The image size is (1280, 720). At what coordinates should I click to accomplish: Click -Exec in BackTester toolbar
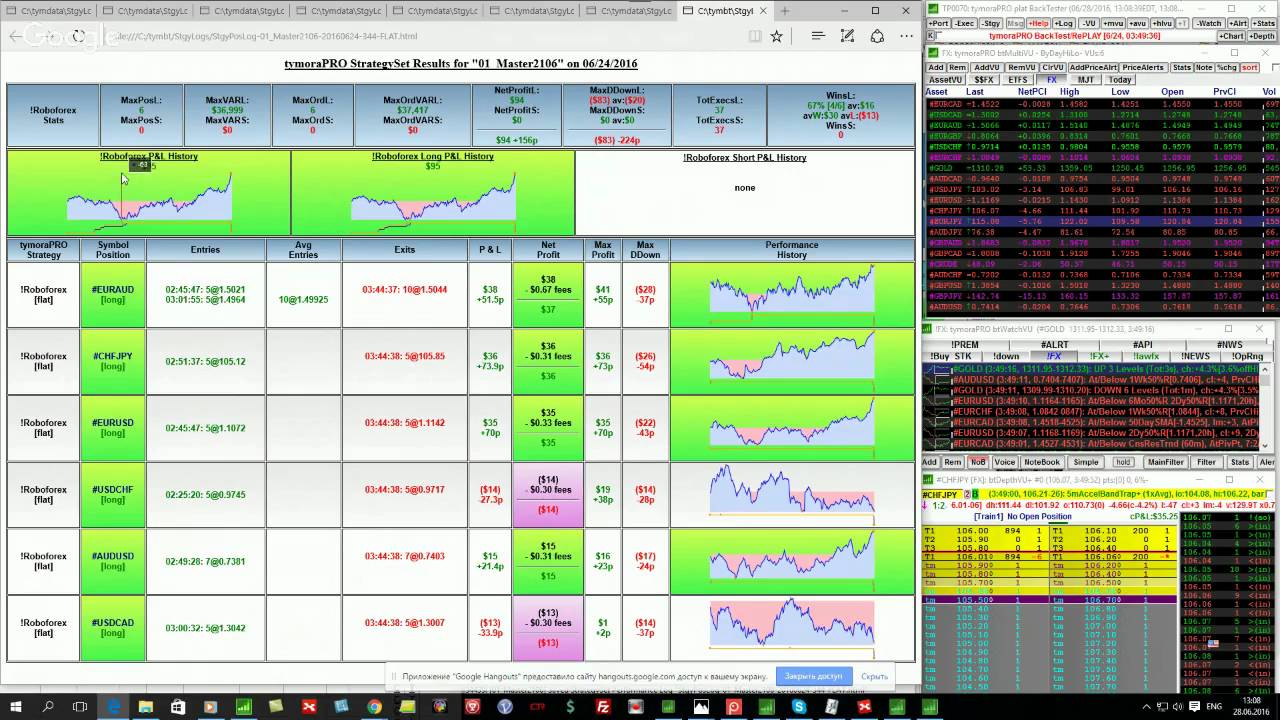click(x=965, y=23)
